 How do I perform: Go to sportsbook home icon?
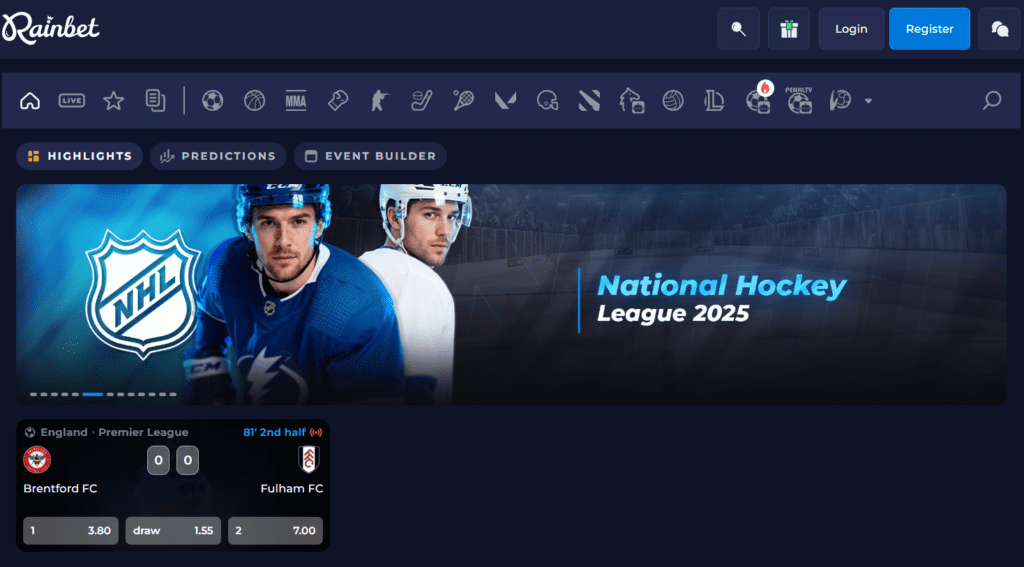click(x=30, y=100)
